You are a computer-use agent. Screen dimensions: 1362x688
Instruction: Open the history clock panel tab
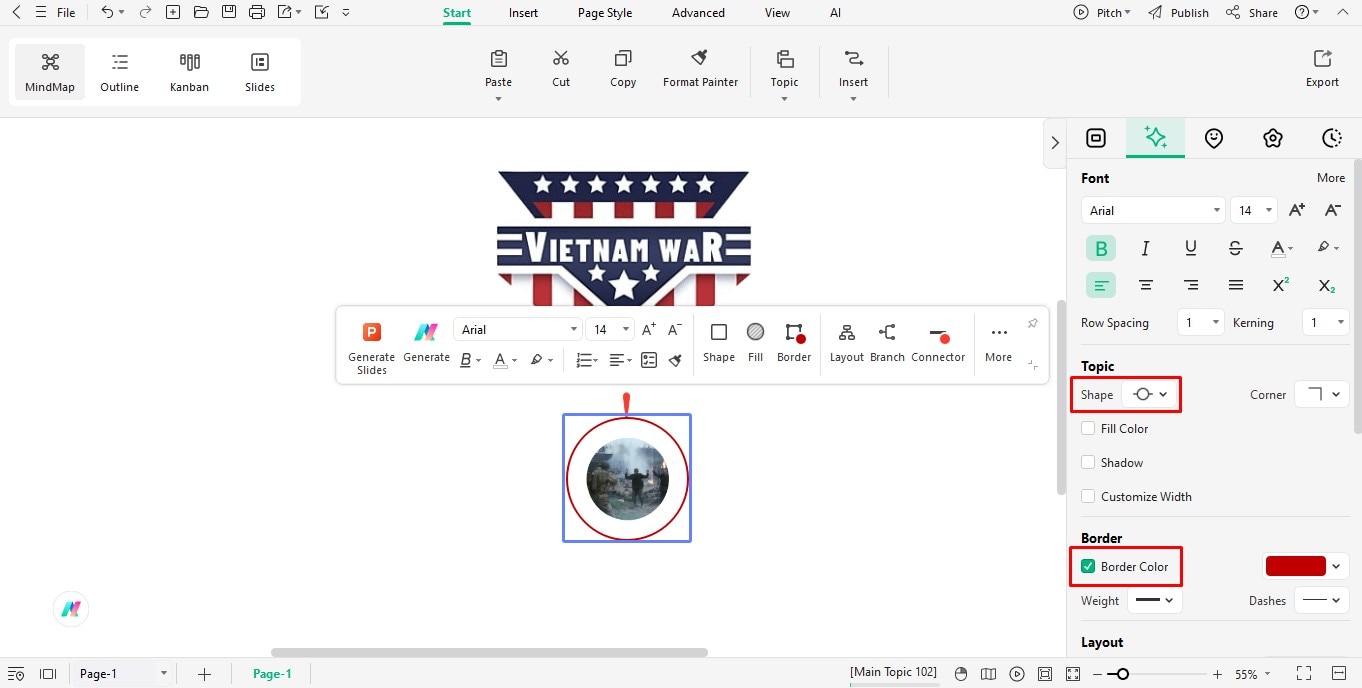pos(1331,138)
